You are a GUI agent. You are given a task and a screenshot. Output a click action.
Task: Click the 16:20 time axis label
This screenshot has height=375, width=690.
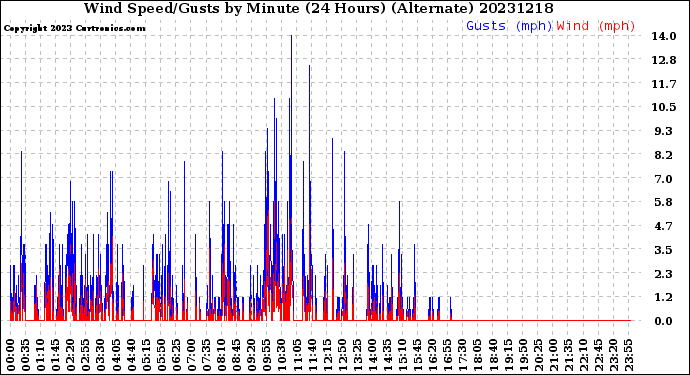pos(433,355)
